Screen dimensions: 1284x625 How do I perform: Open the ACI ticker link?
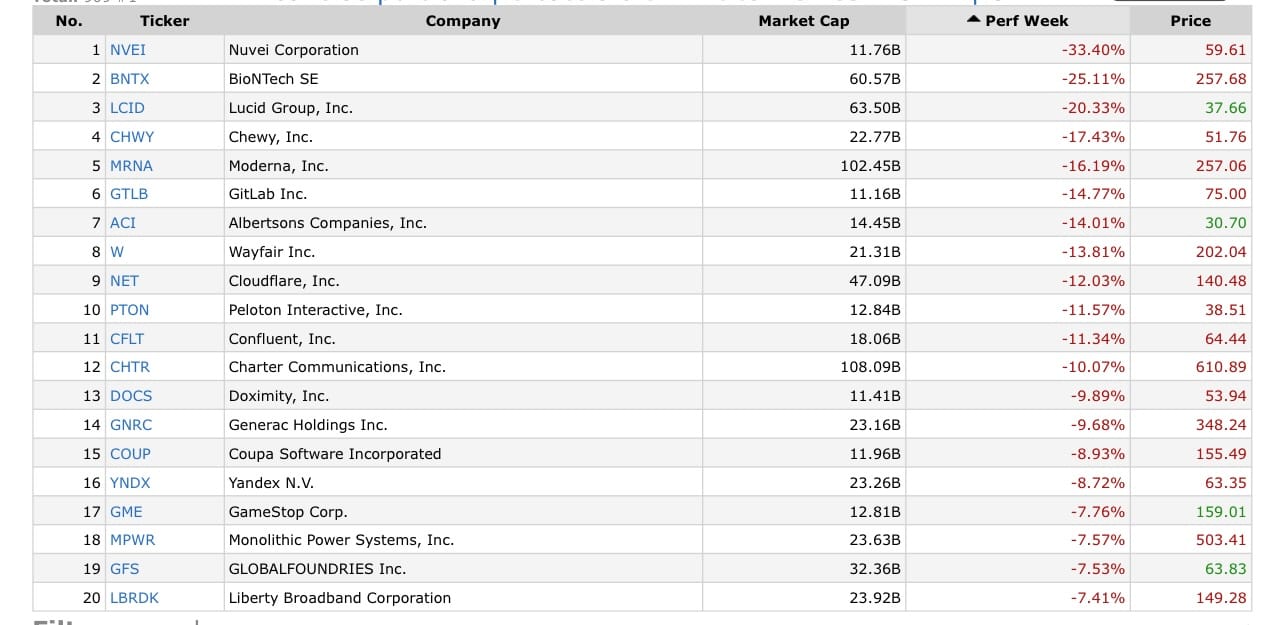(x=123, y=223)
